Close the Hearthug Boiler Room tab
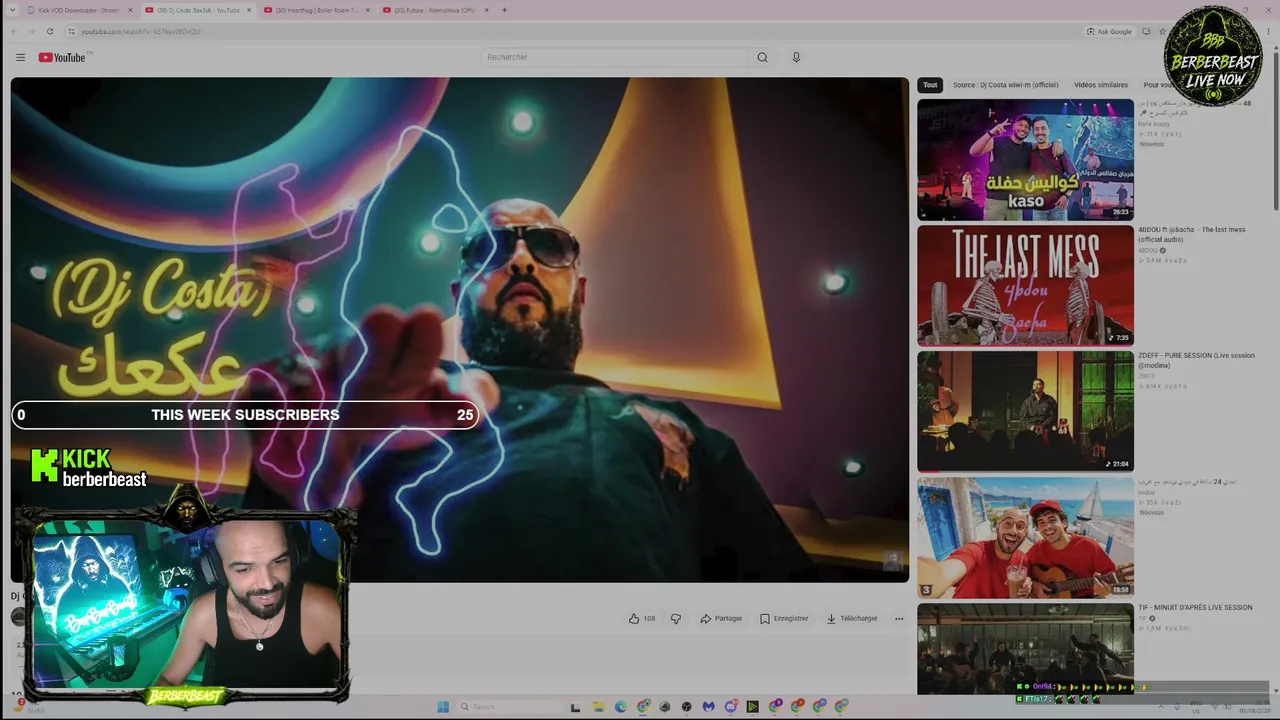The height and width of the screenshot is (720, 1280). point(367,10)
